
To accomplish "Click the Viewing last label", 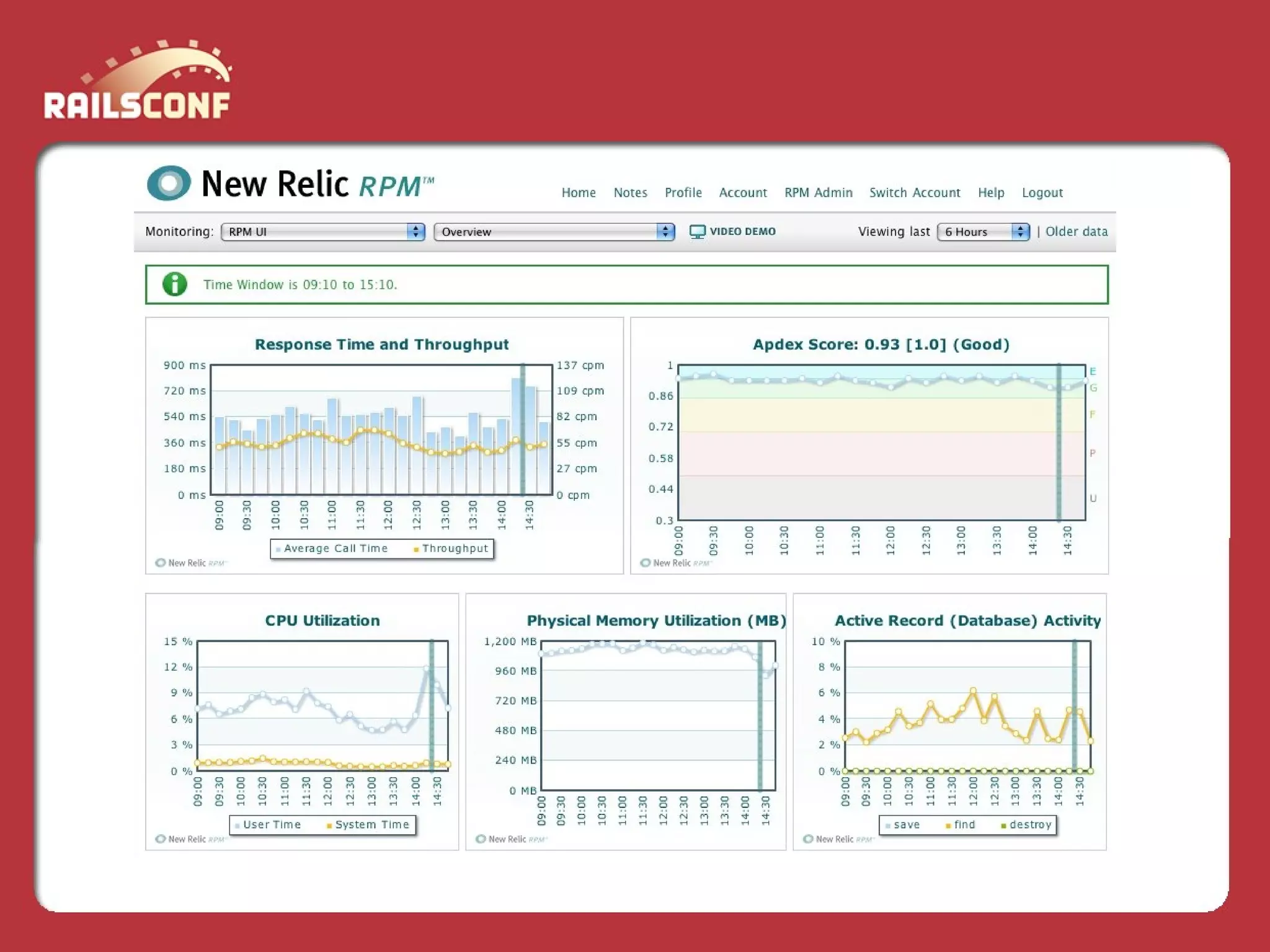I will pos(894,232).
